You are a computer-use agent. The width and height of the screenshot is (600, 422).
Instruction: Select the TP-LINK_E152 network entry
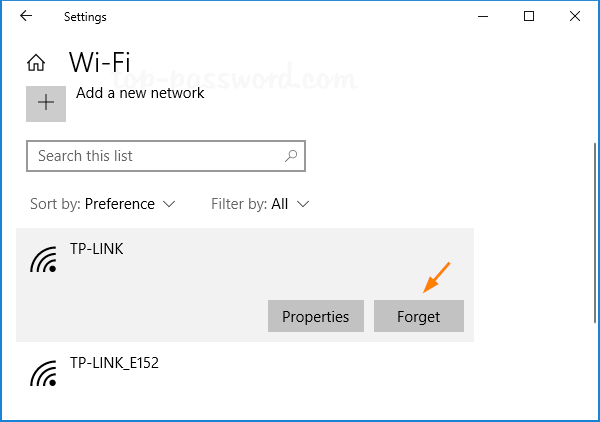click(x=114, y=362)
